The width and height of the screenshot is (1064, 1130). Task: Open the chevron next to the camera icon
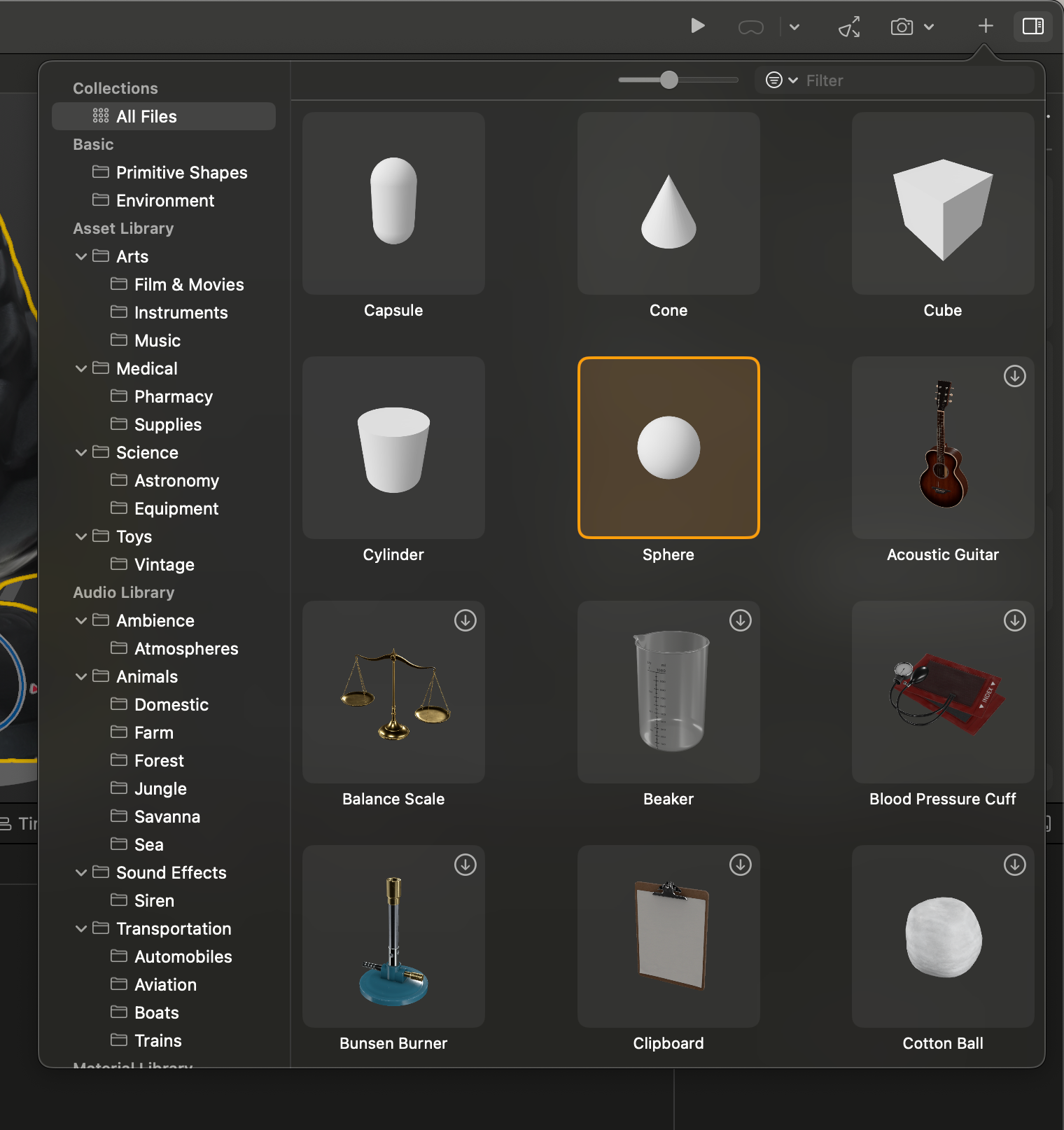929,27
